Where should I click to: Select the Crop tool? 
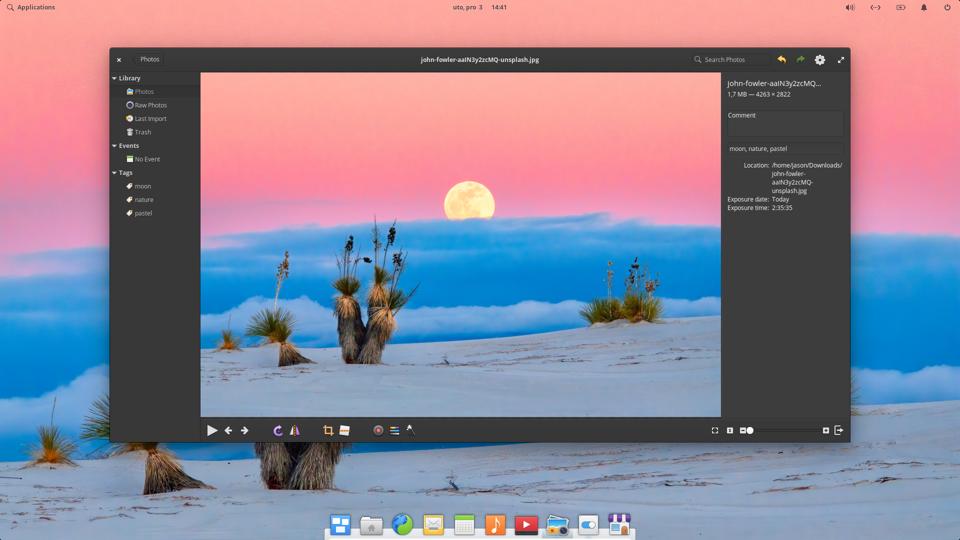pos(328,430)
